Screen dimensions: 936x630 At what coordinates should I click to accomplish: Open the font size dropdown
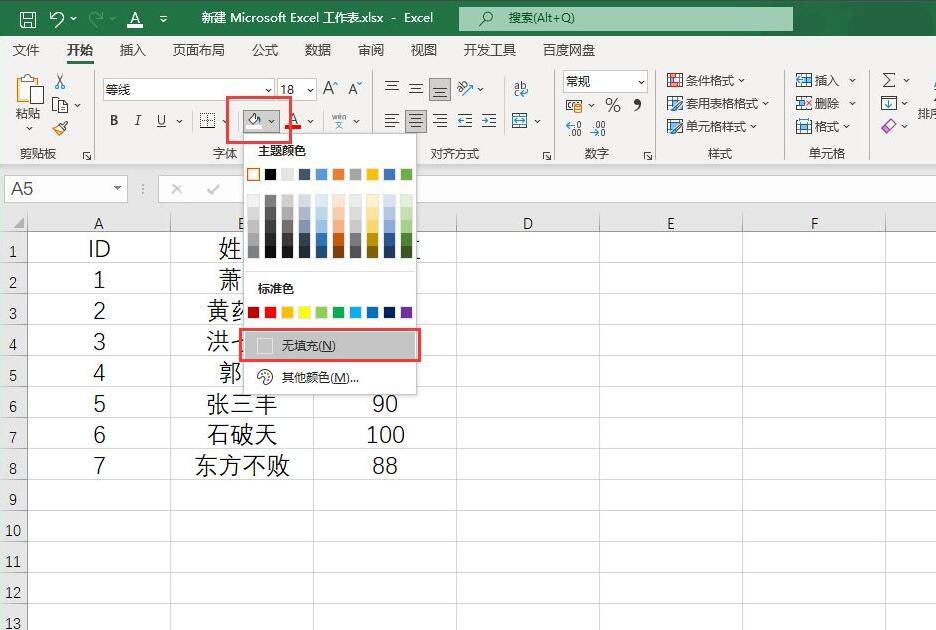[x=310, y=90]
